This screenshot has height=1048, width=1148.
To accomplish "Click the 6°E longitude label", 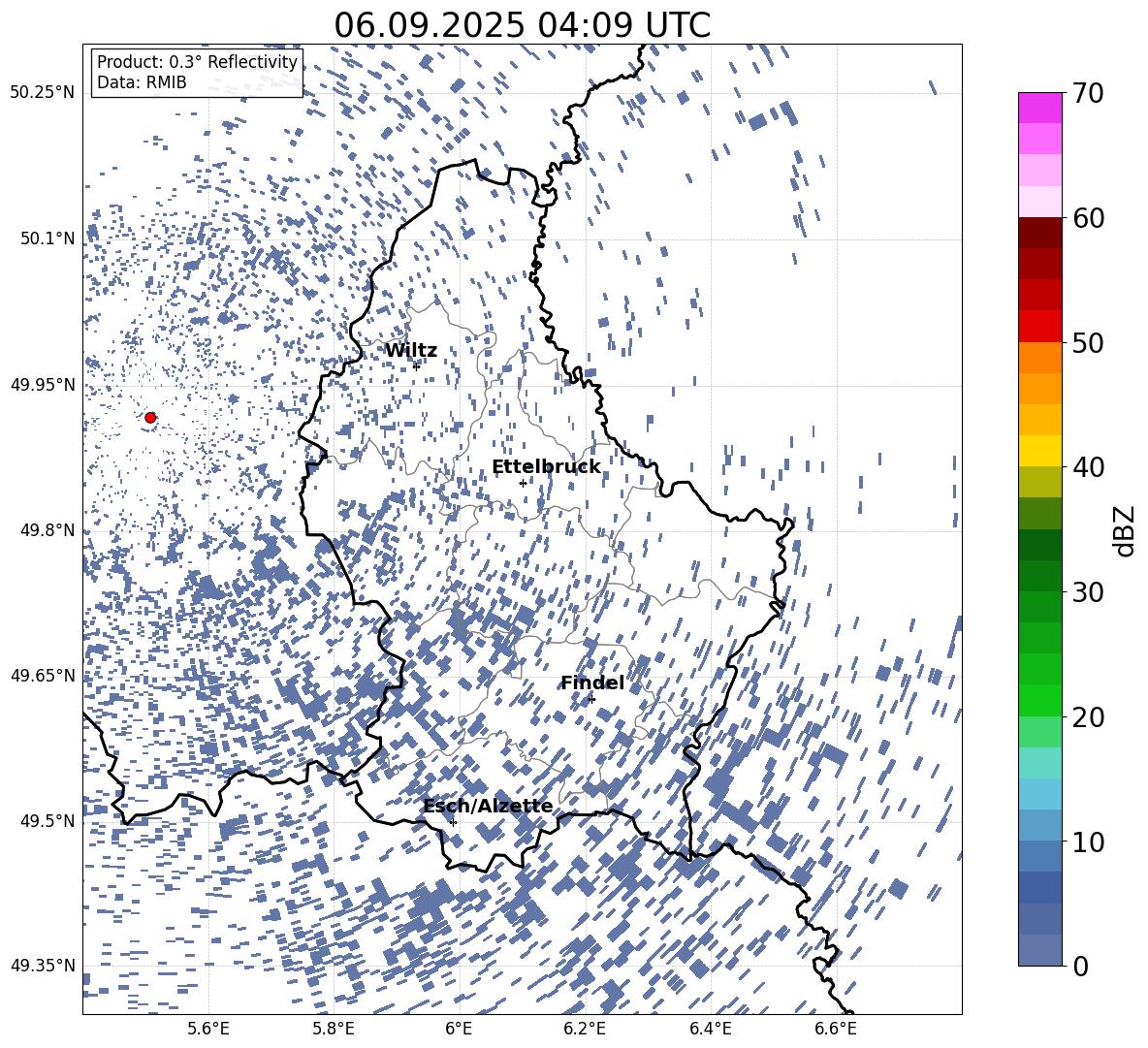I will point(459,1030).
